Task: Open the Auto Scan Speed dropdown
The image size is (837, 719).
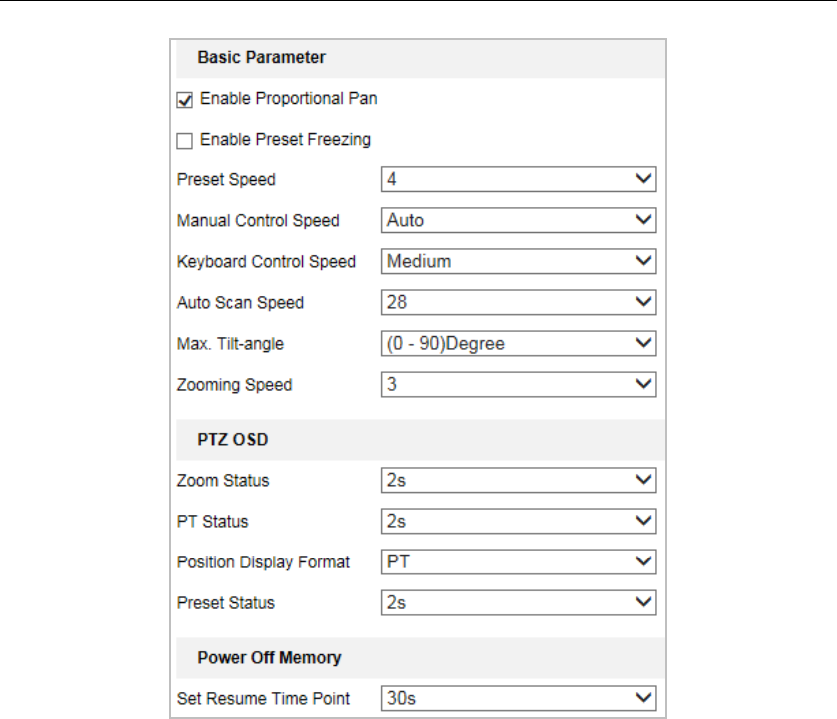Action: 518,302
